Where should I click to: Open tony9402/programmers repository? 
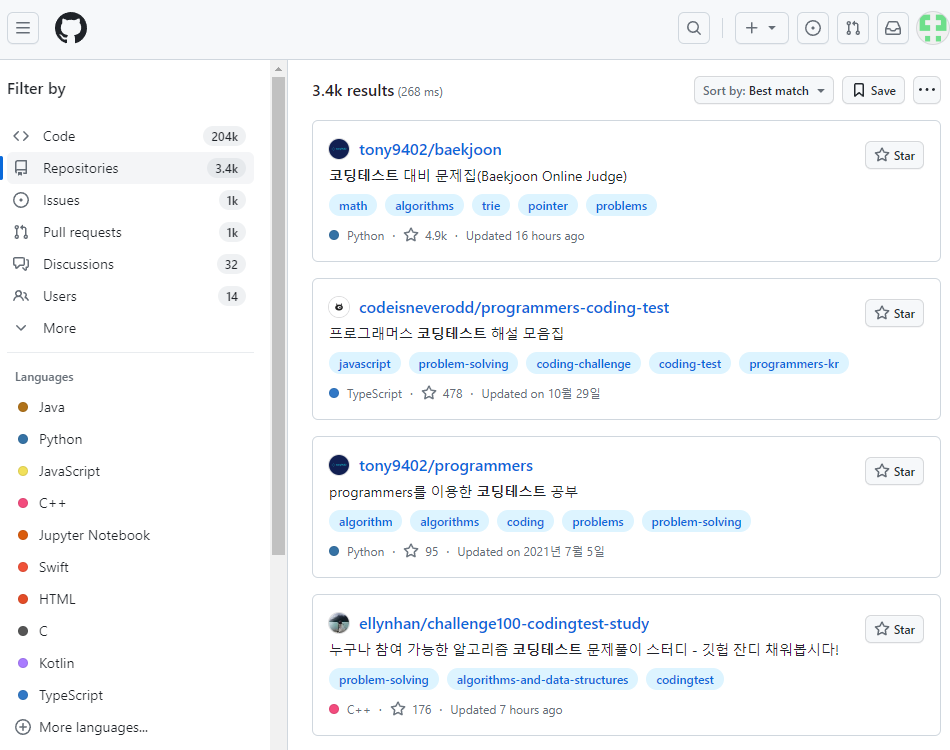pyautogui.click(x=446, y=466)
